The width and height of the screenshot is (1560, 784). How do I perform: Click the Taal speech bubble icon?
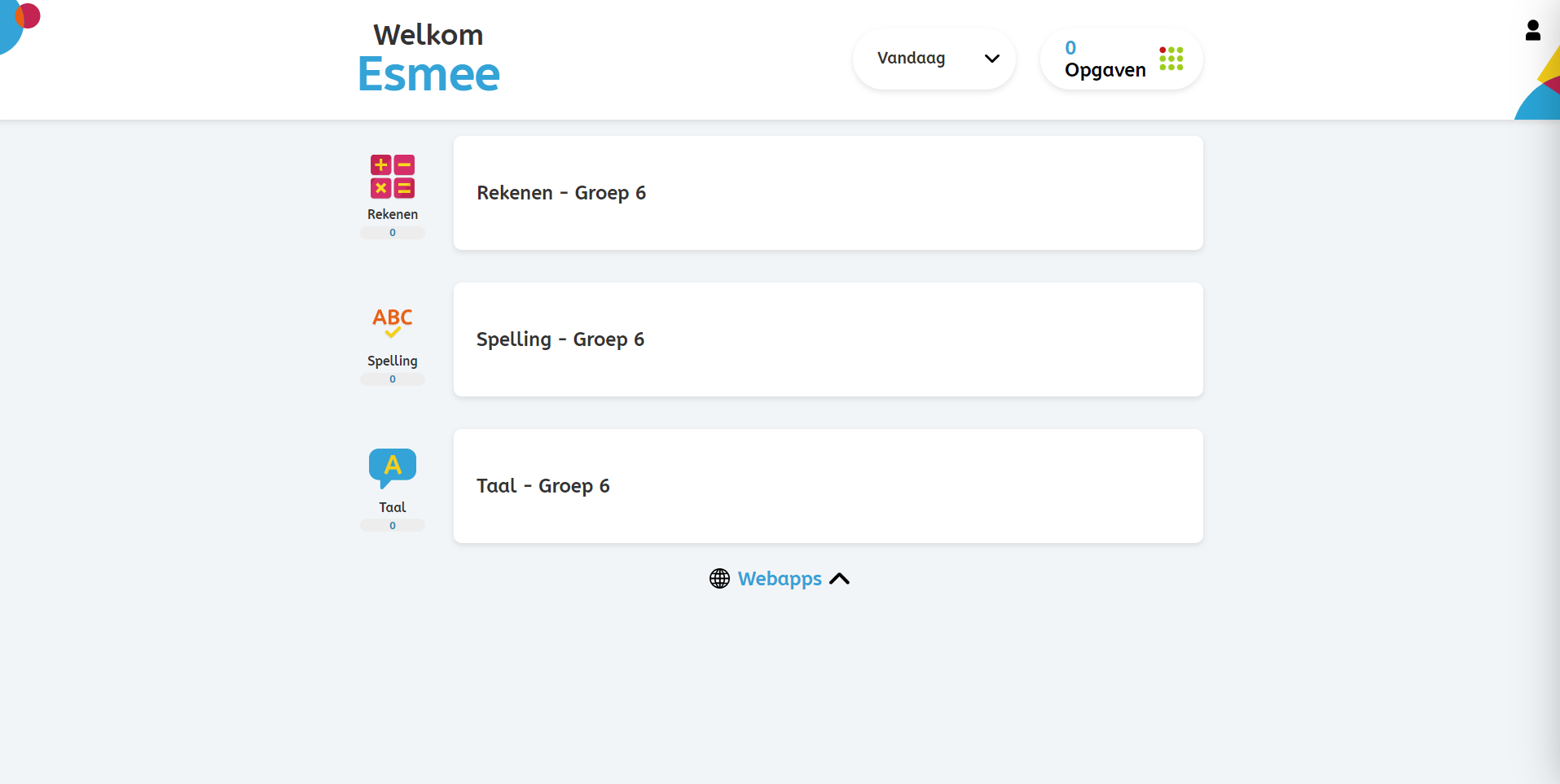pos(393,468)
